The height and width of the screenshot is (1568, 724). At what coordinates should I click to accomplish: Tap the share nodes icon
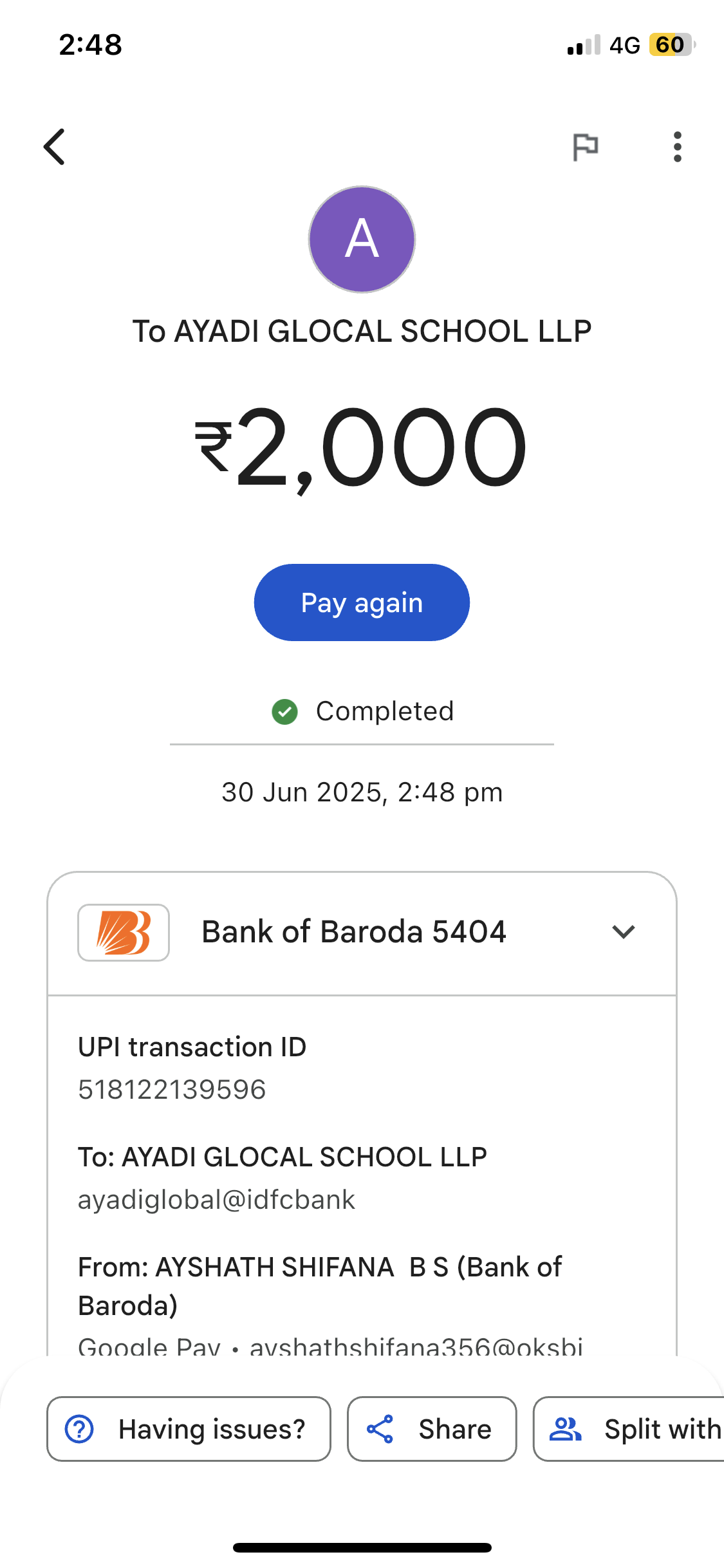point(380,1429)
